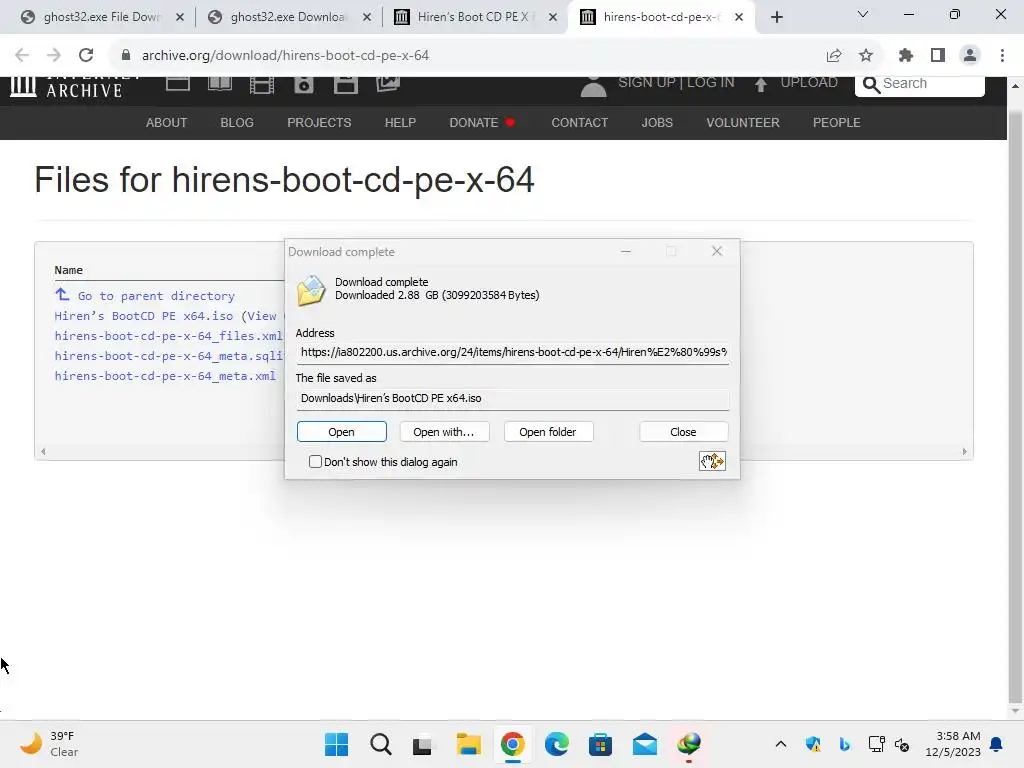Click hirens-boot-cd-pe-x-64_files.xml link
The width and height of the screenshot is (1024, 768).
pyautogui.click(x=169, y=336)
